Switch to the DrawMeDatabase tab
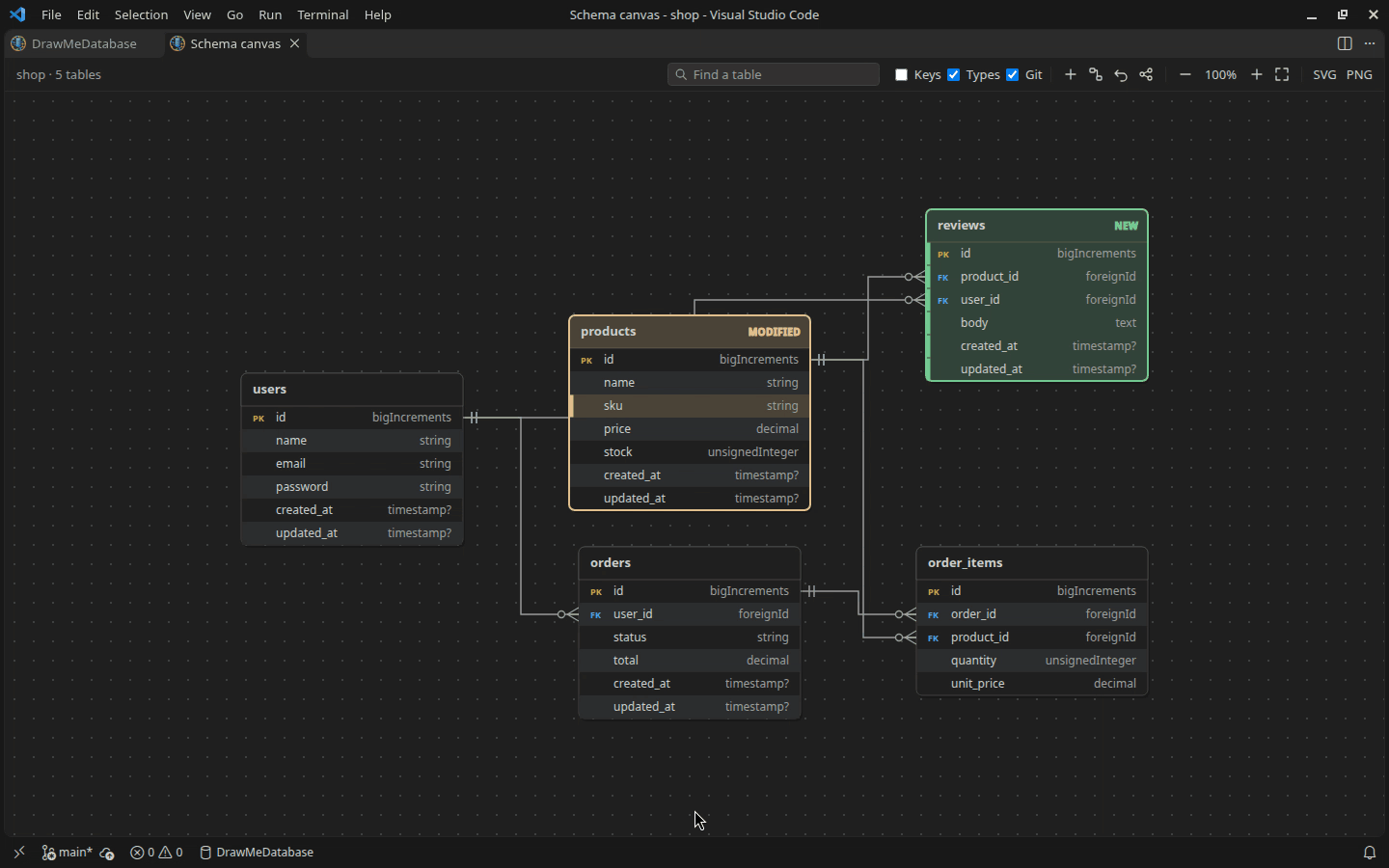The height and width of the screenshot is (868, 1389). (x=83, y=43)
